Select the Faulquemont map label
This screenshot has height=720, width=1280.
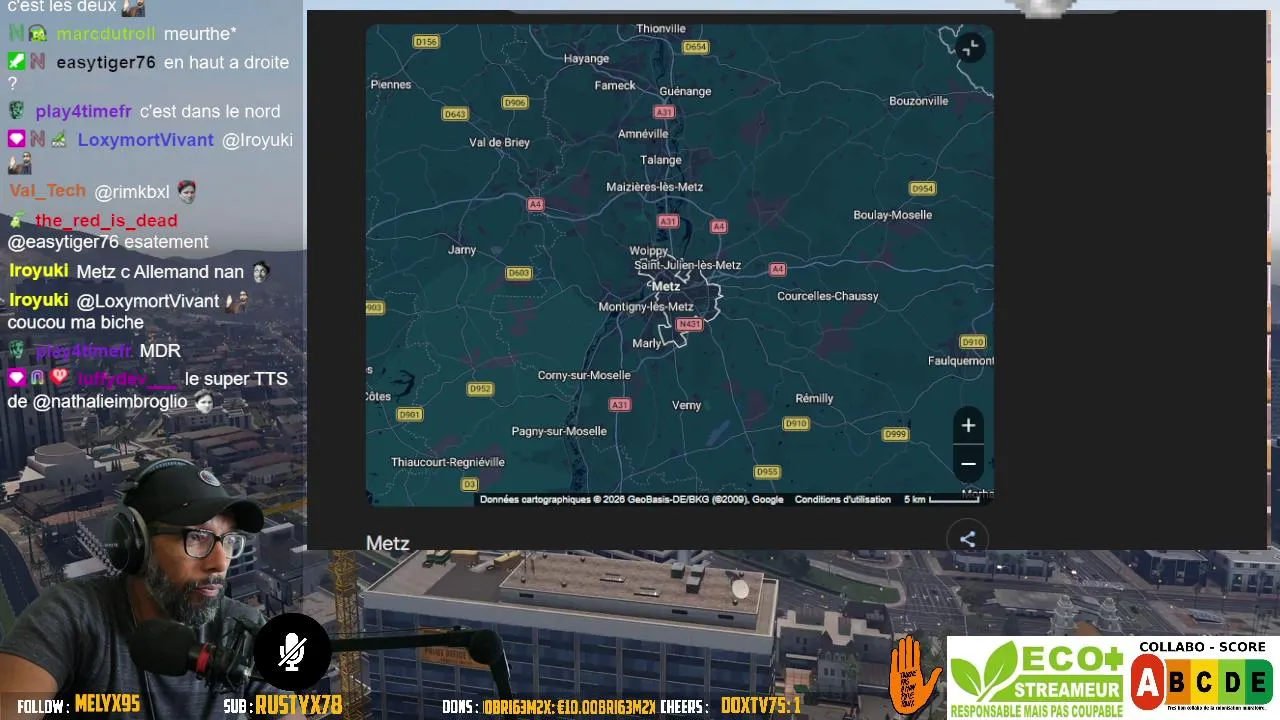[961, 360]
